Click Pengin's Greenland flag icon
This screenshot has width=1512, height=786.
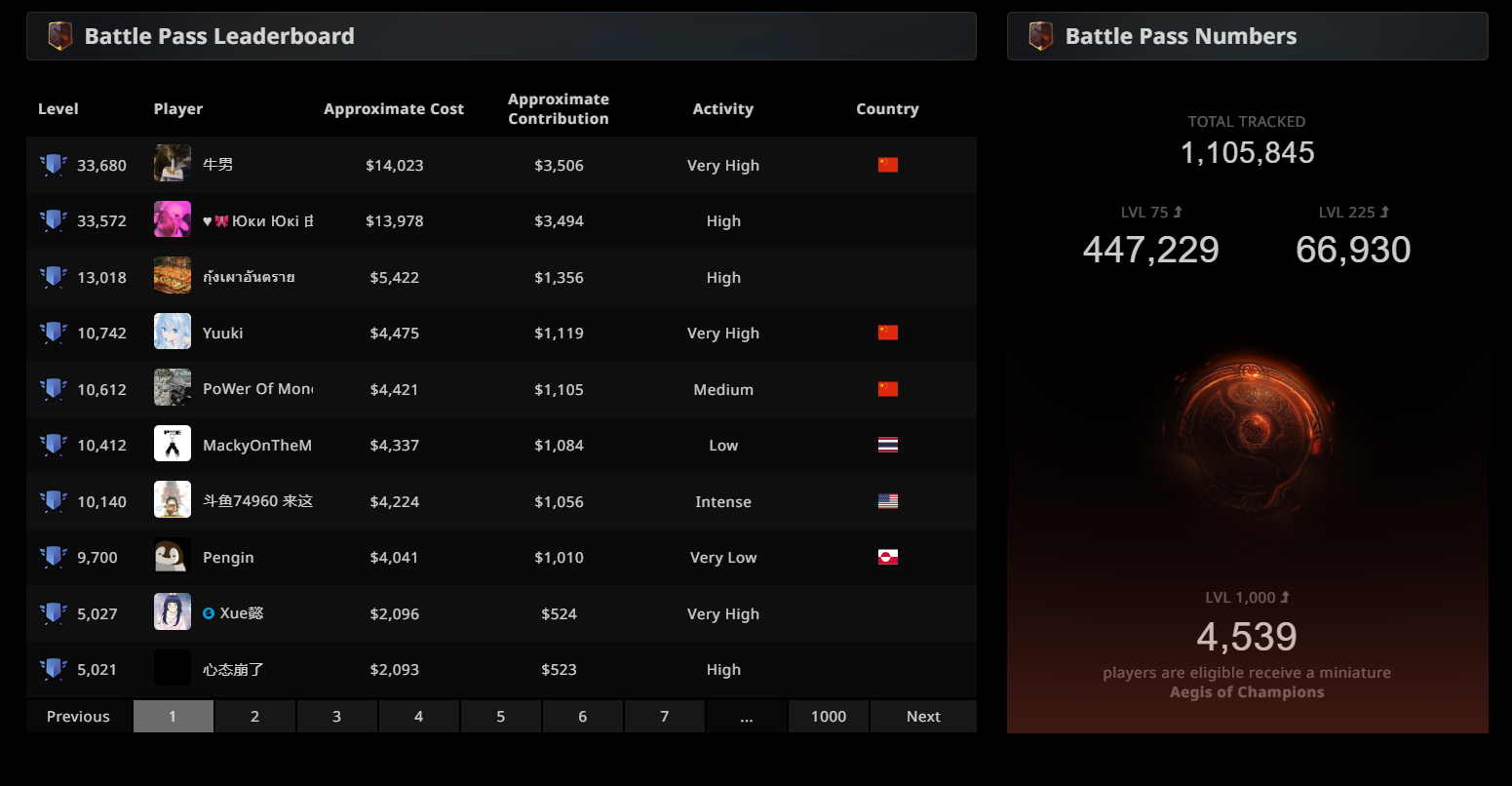tap(887, 558)
